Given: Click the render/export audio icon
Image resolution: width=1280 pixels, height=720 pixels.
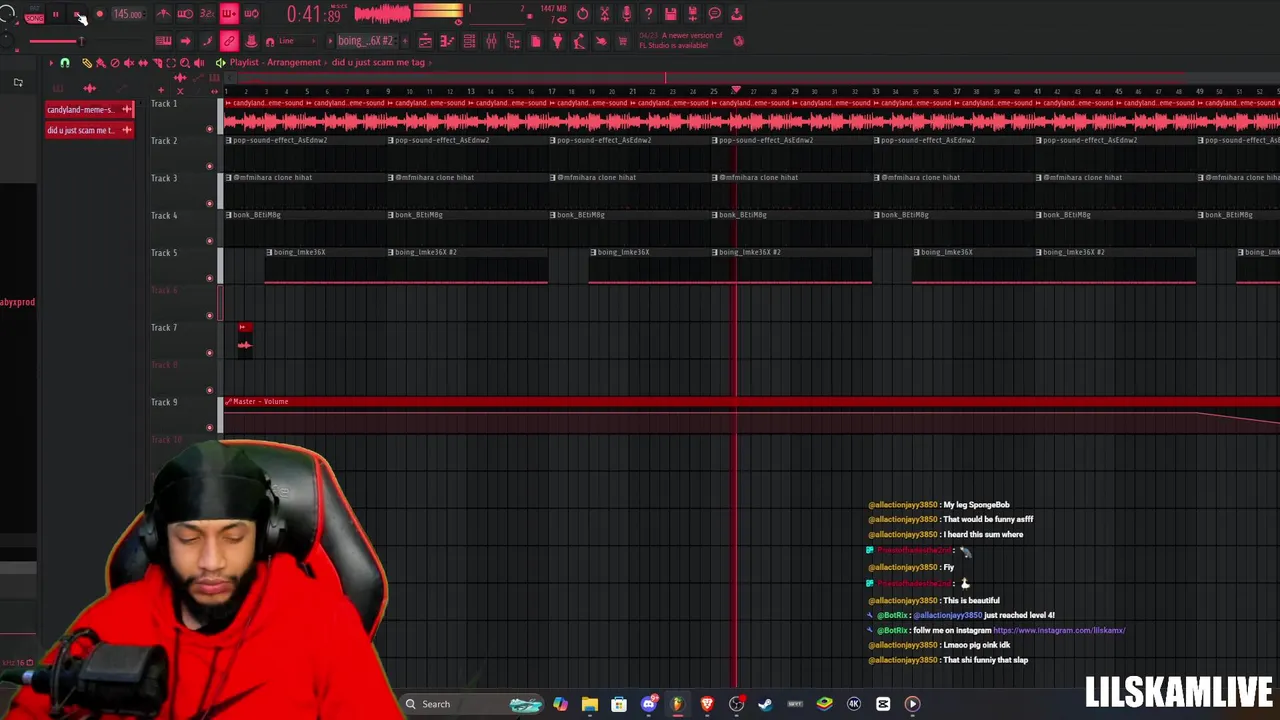Looking at the screenshot, I should click(692, 14).
